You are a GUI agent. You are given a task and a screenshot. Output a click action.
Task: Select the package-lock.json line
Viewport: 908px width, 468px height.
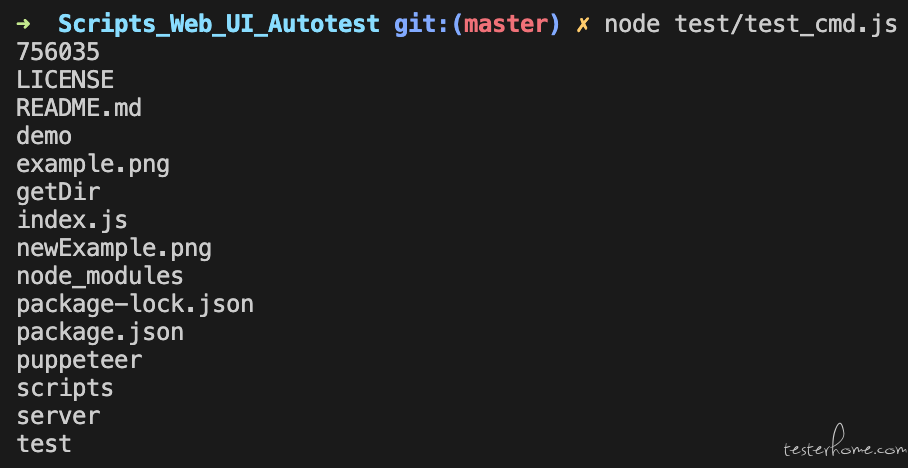click(x=135, y=304)
